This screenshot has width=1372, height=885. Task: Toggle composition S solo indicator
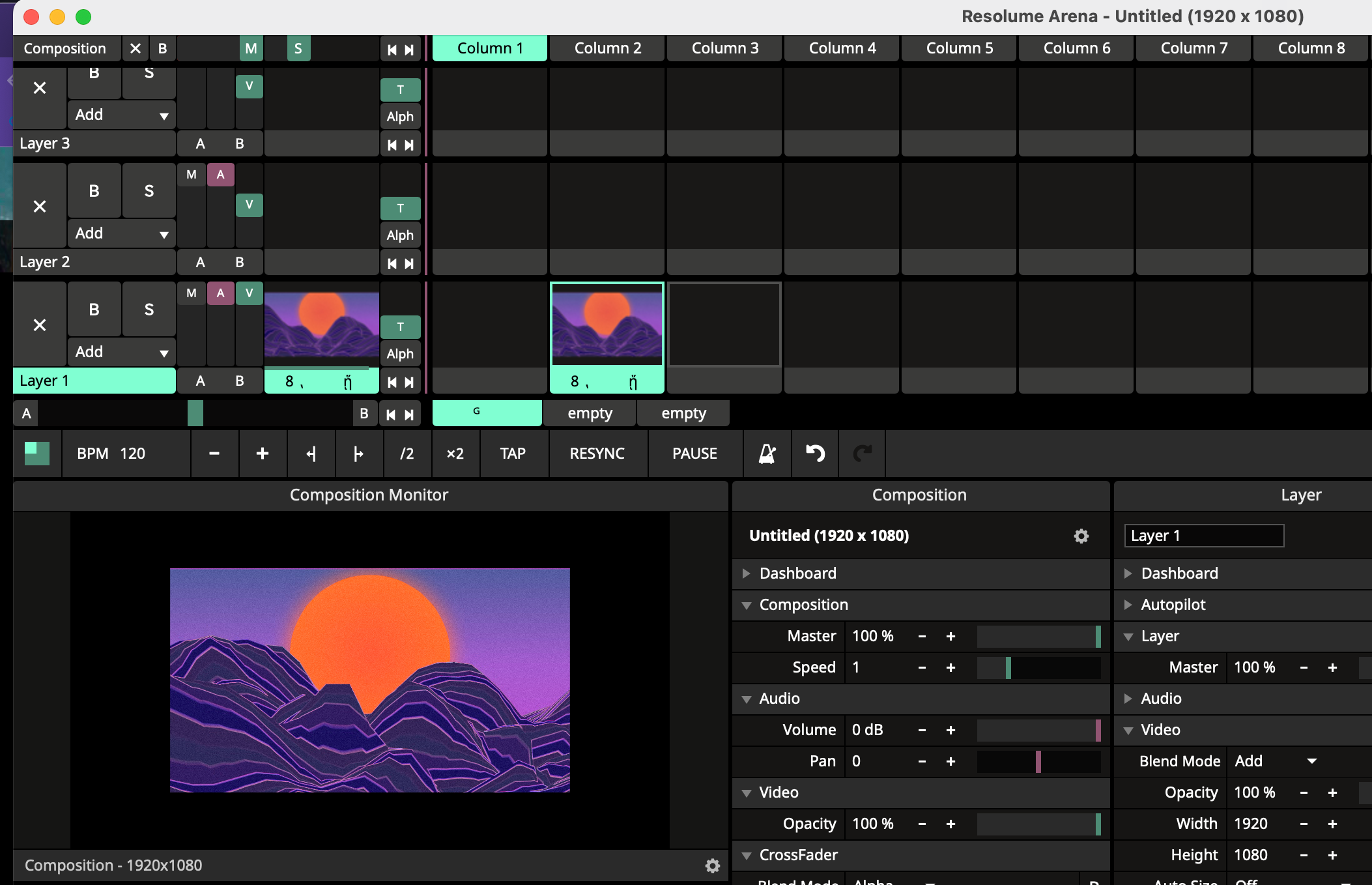click(298, 48)
